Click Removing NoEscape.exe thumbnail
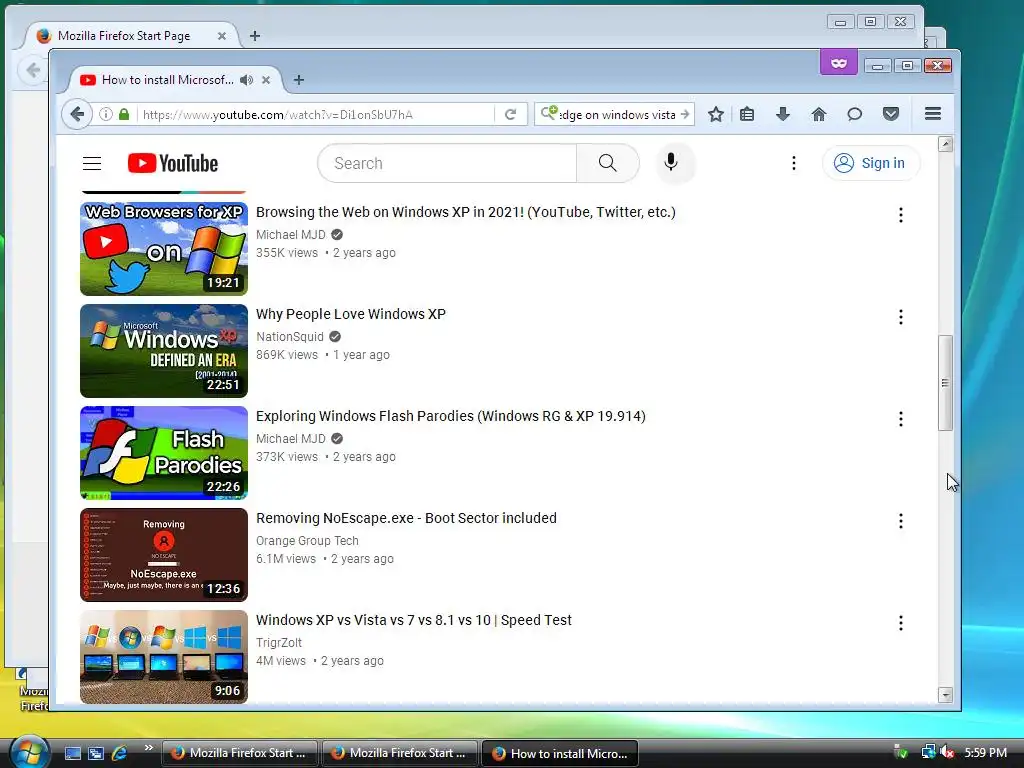1024x768 pixels. 164,554
